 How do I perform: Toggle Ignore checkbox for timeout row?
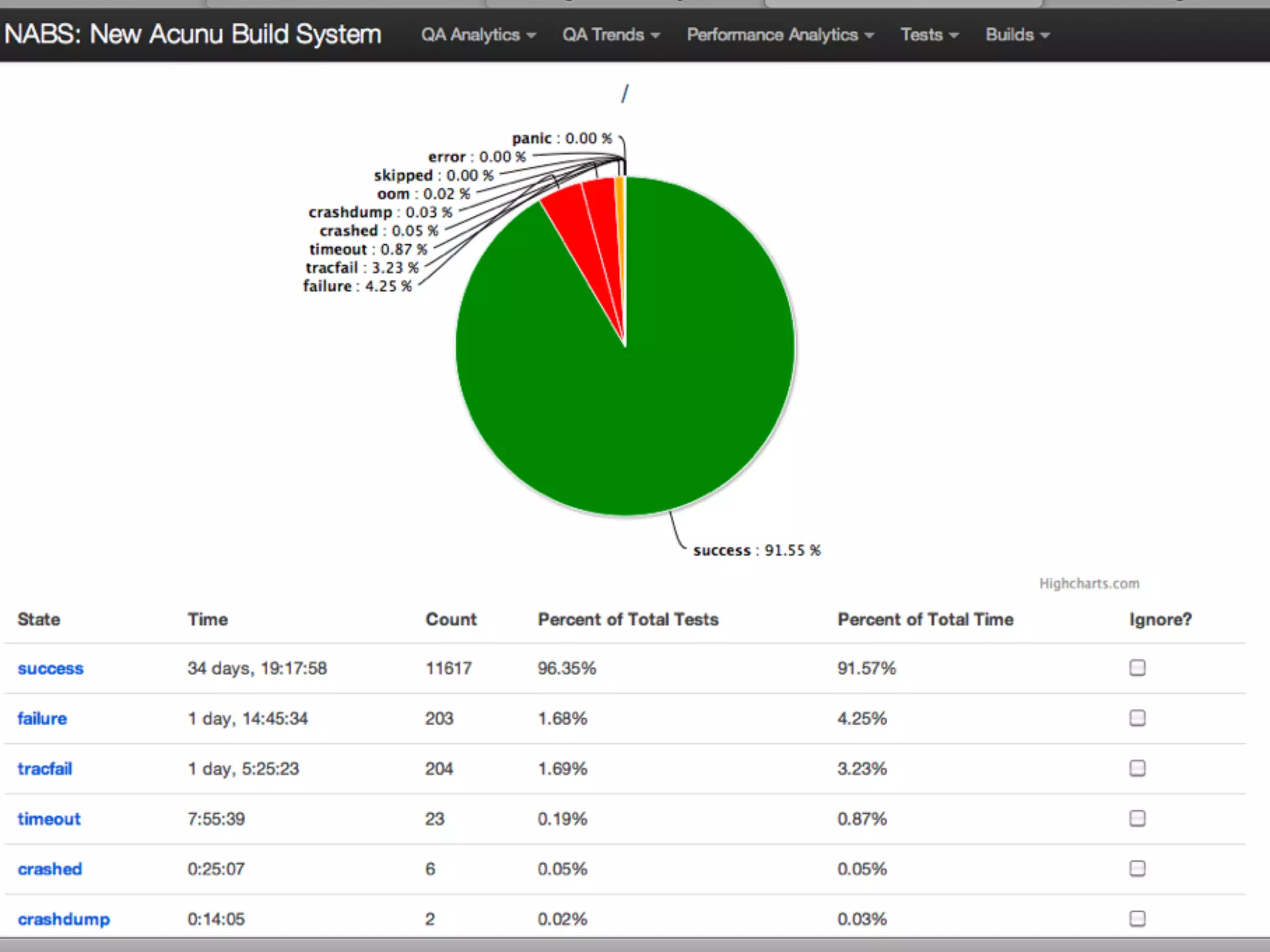coord(1137,818)
